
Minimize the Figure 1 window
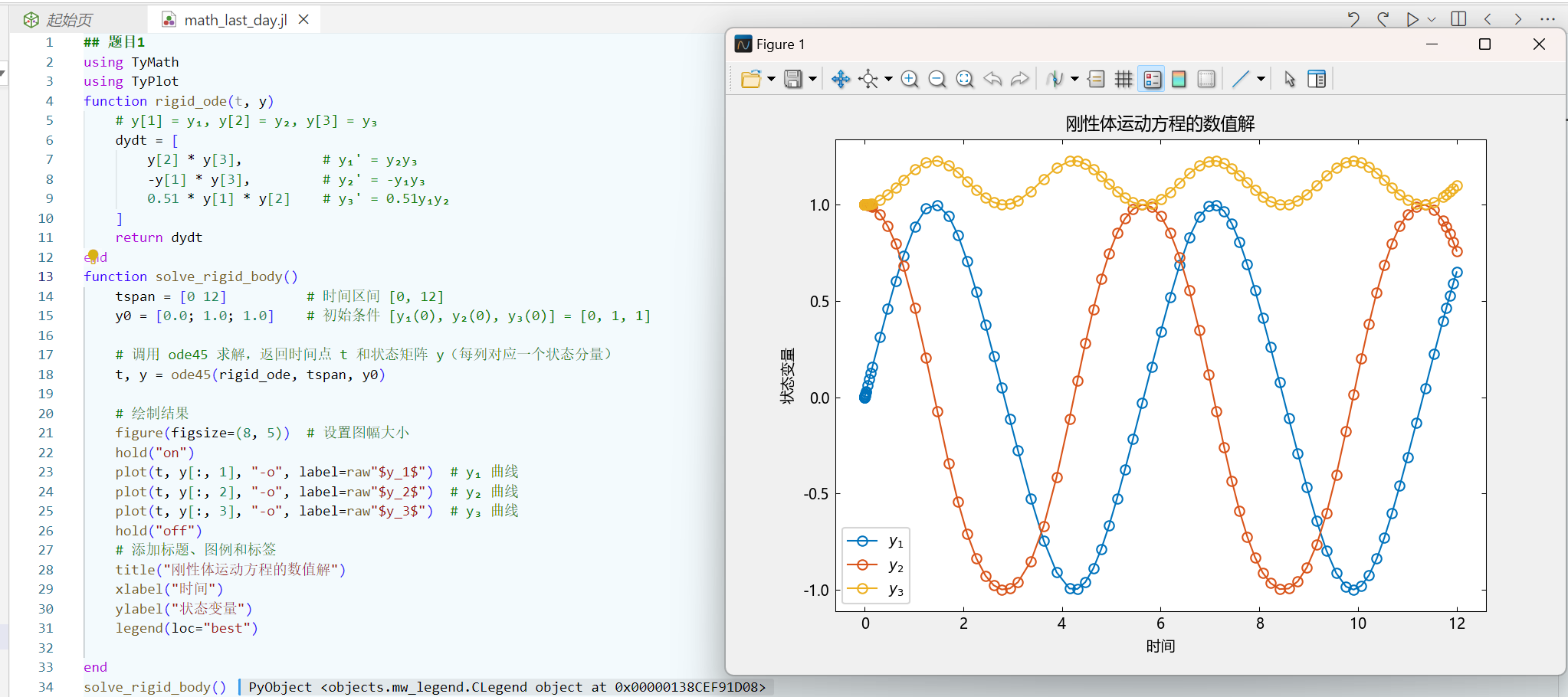coord(1431,44)
